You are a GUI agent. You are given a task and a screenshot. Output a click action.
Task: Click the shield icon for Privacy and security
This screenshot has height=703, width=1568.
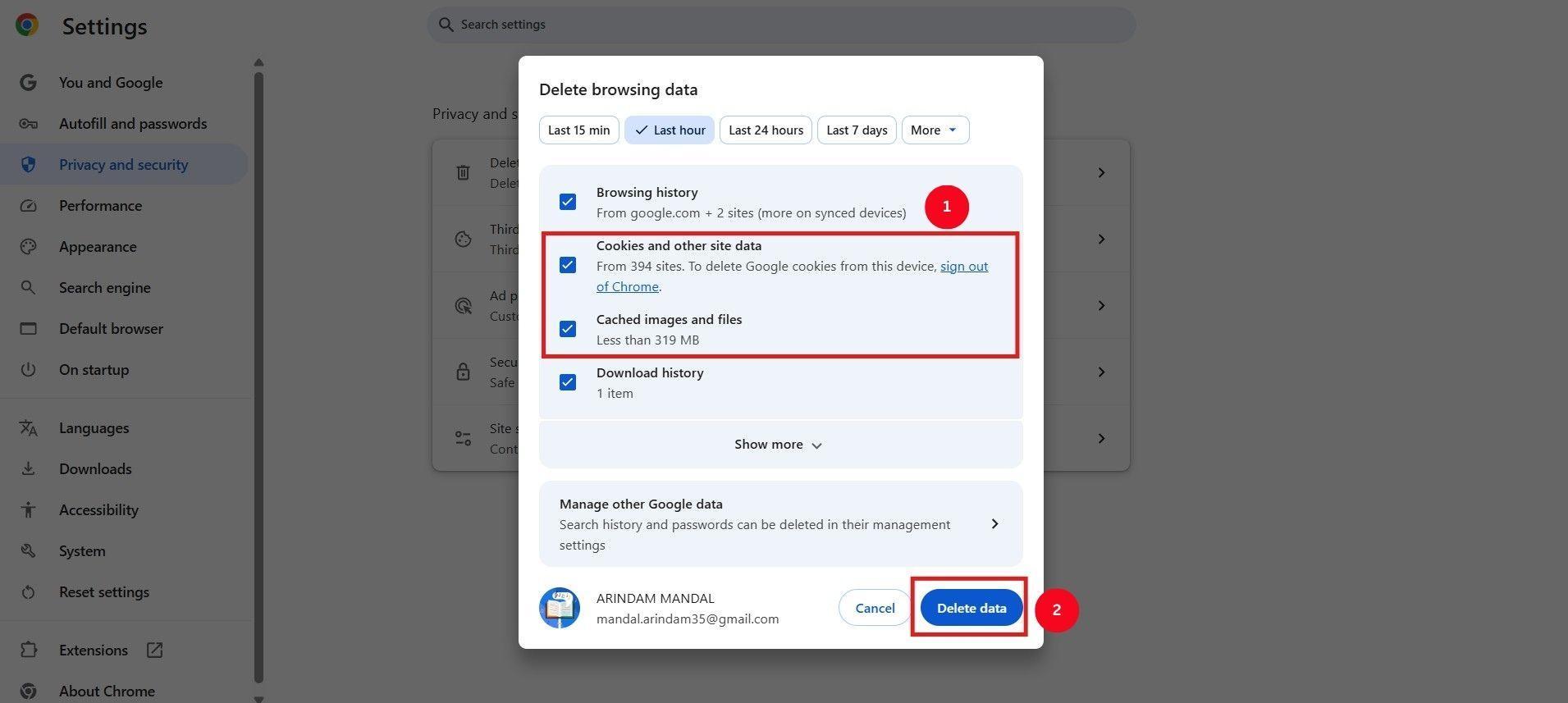click(x=28, y=165)
